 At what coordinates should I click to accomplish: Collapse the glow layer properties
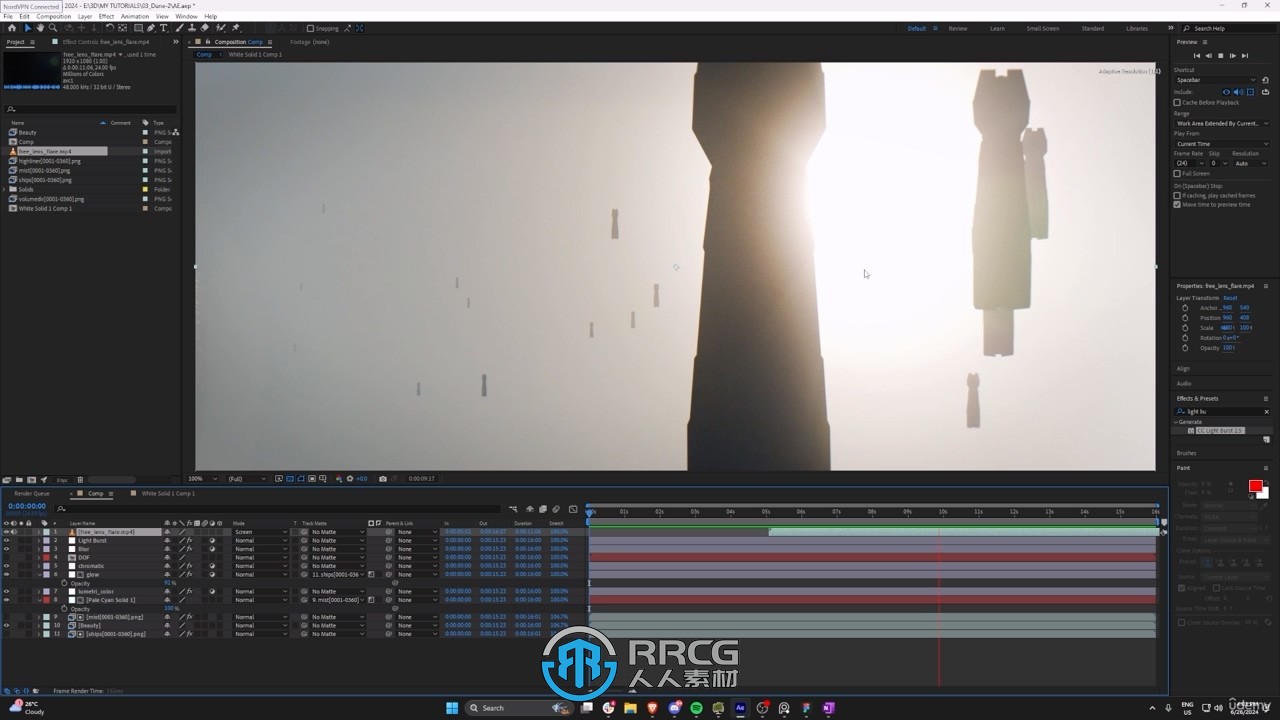39,575
